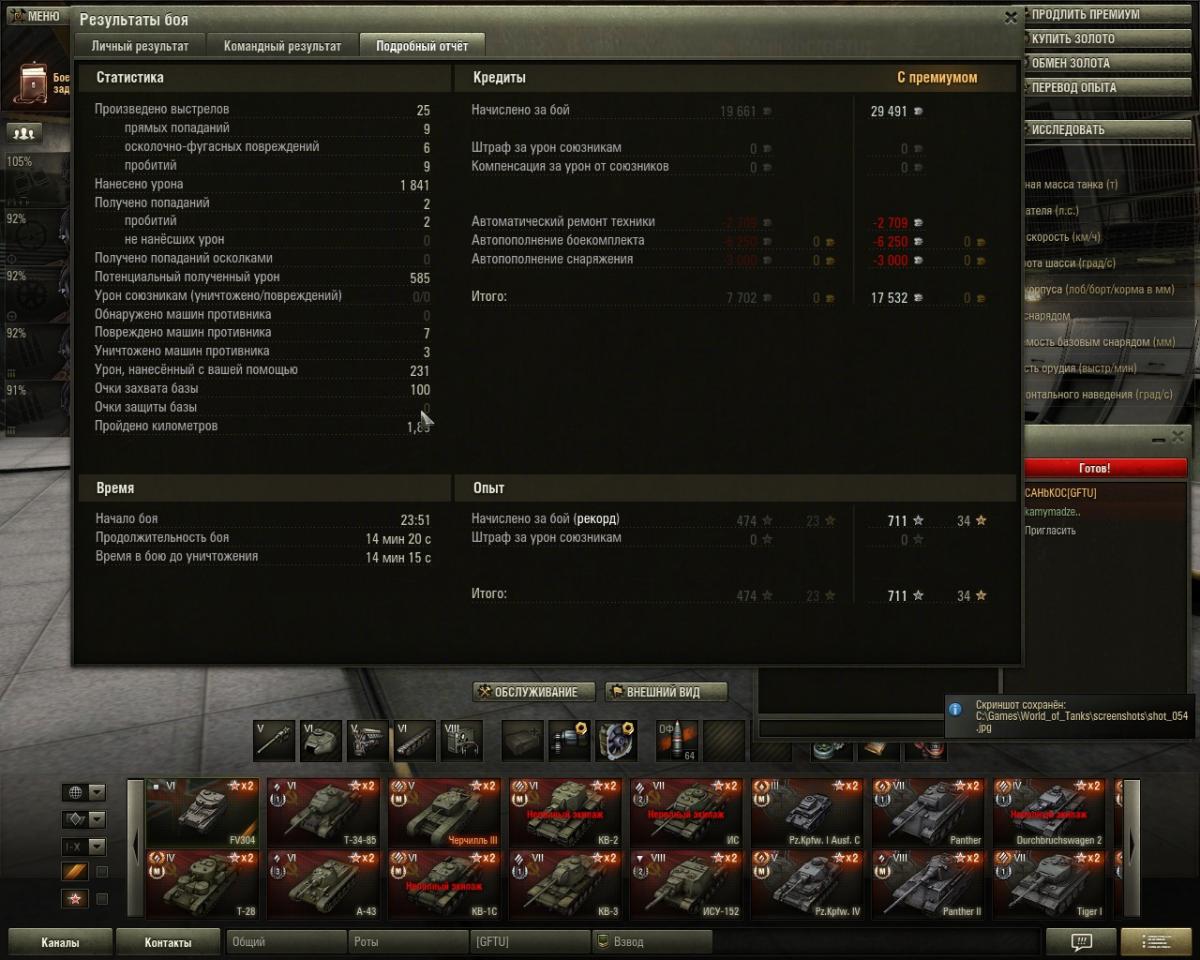Viewport: 1200px width, 960px height.
Task: Switch to the Личный результат tab
Action: pyautogui.click(x=139, y=46)
